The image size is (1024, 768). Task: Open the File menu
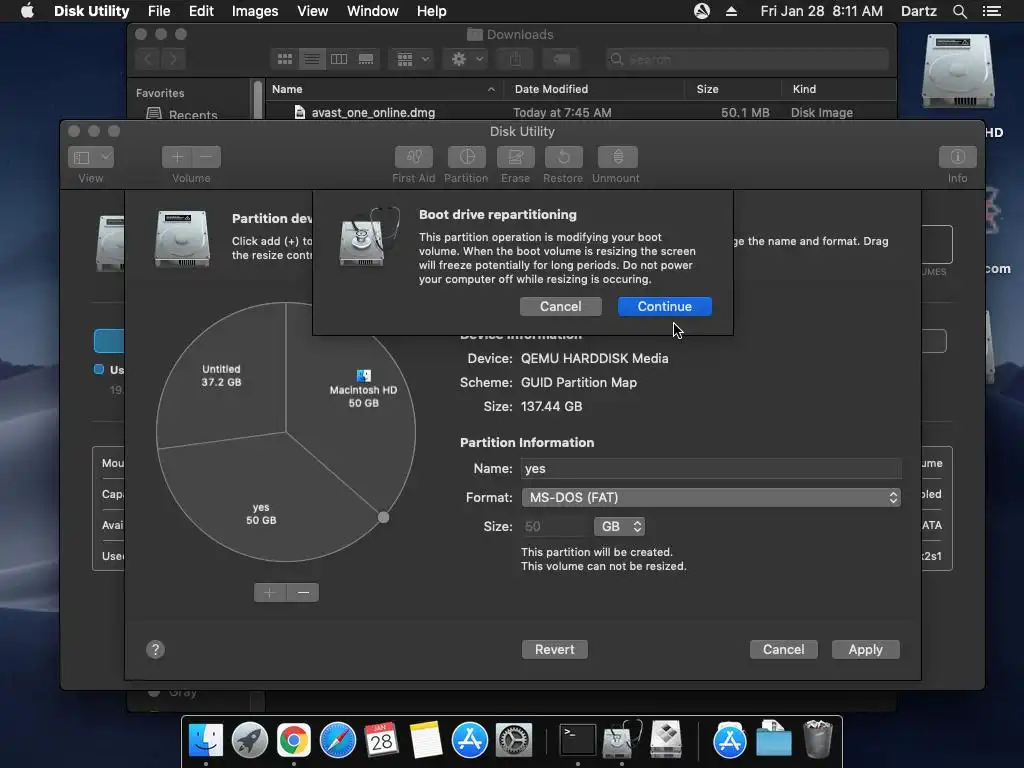tap(159, 11)
